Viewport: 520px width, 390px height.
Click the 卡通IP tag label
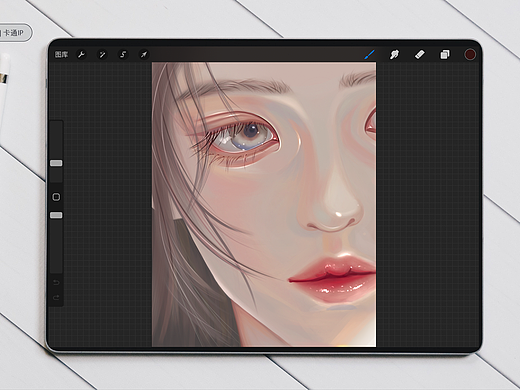[12, 33]
